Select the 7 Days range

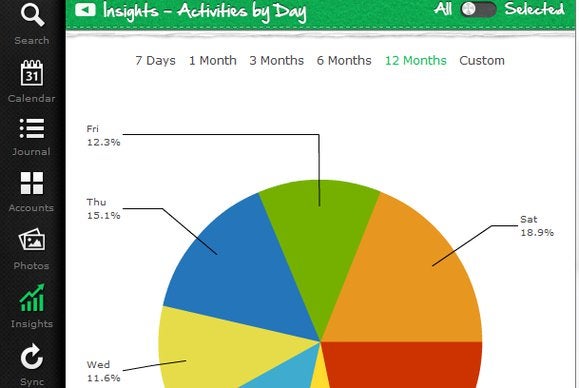pyautogui.click(x=155, y=61)
